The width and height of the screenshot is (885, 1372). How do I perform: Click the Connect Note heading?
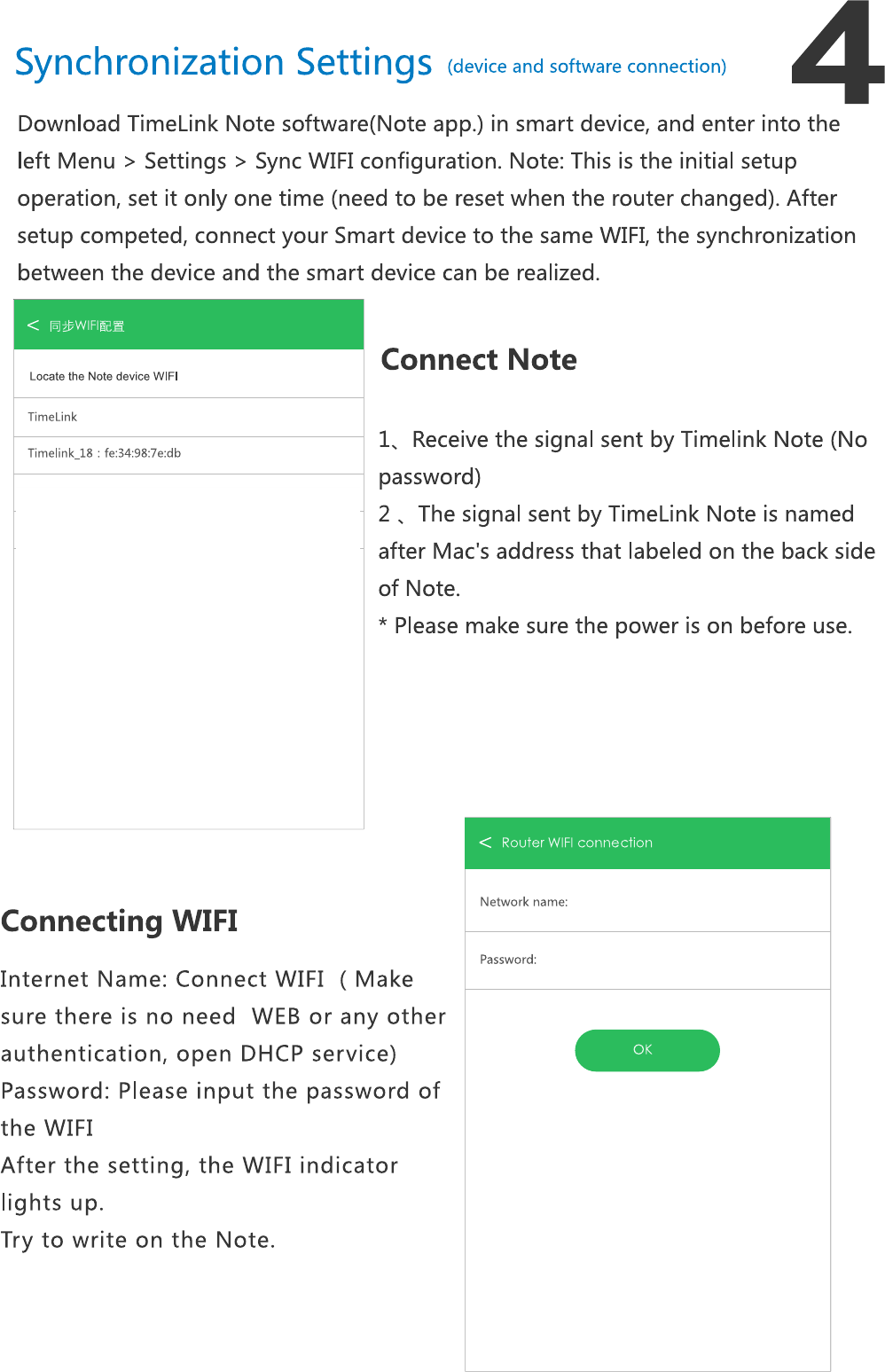point(479,359)
